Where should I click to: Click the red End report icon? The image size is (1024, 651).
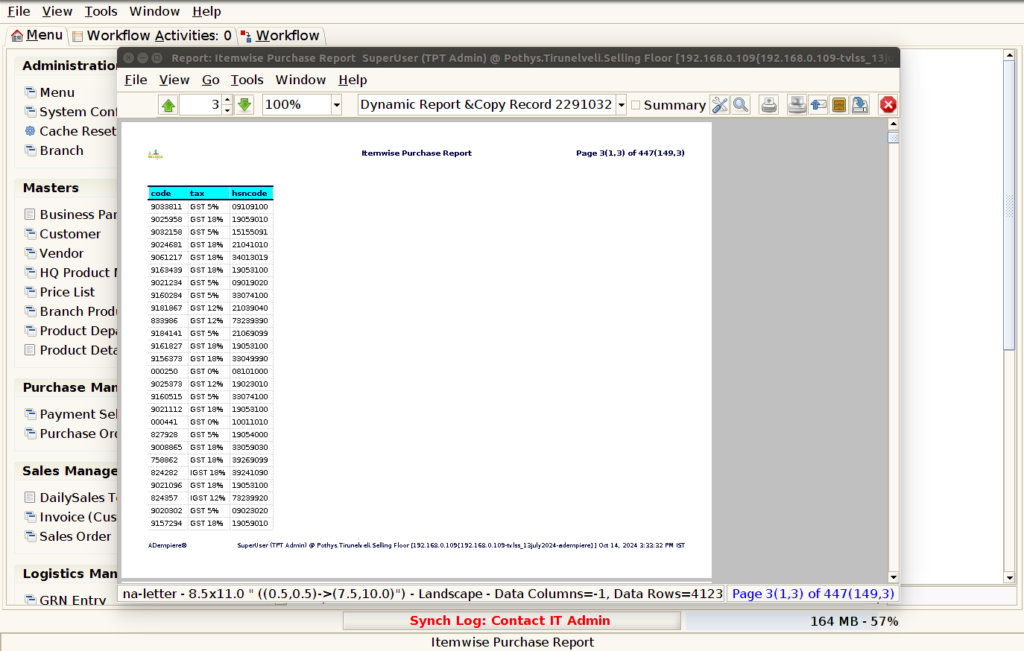888,105
